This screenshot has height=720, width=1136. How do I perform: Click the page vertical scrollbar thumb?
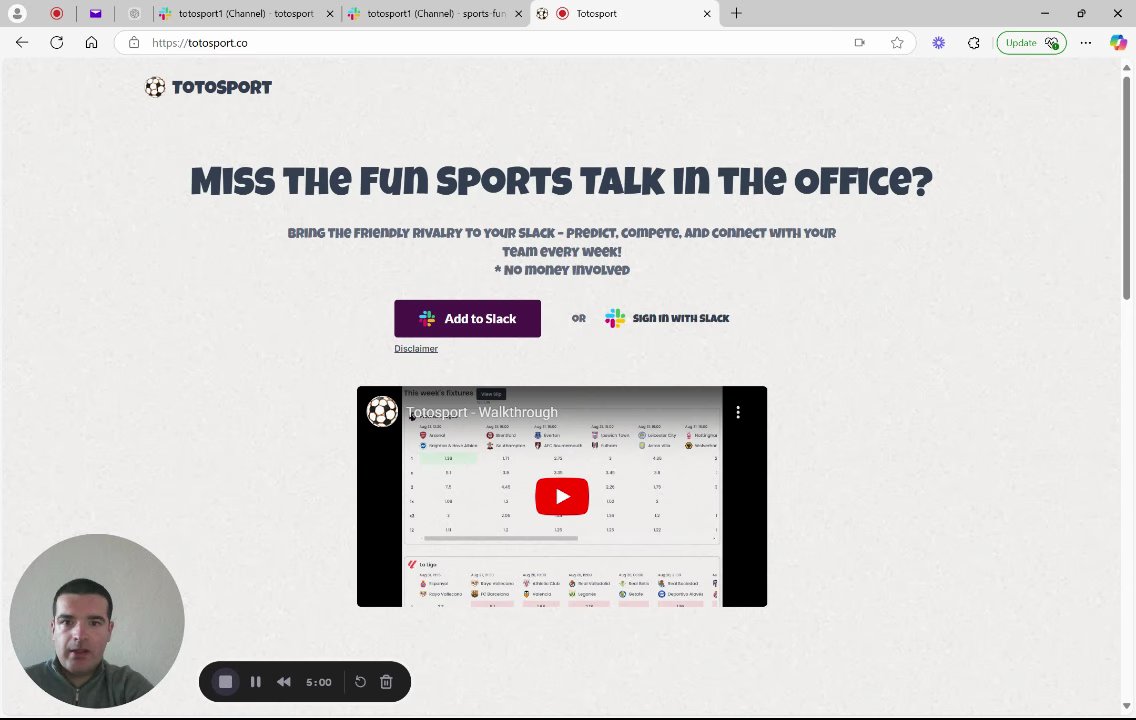1126,186
